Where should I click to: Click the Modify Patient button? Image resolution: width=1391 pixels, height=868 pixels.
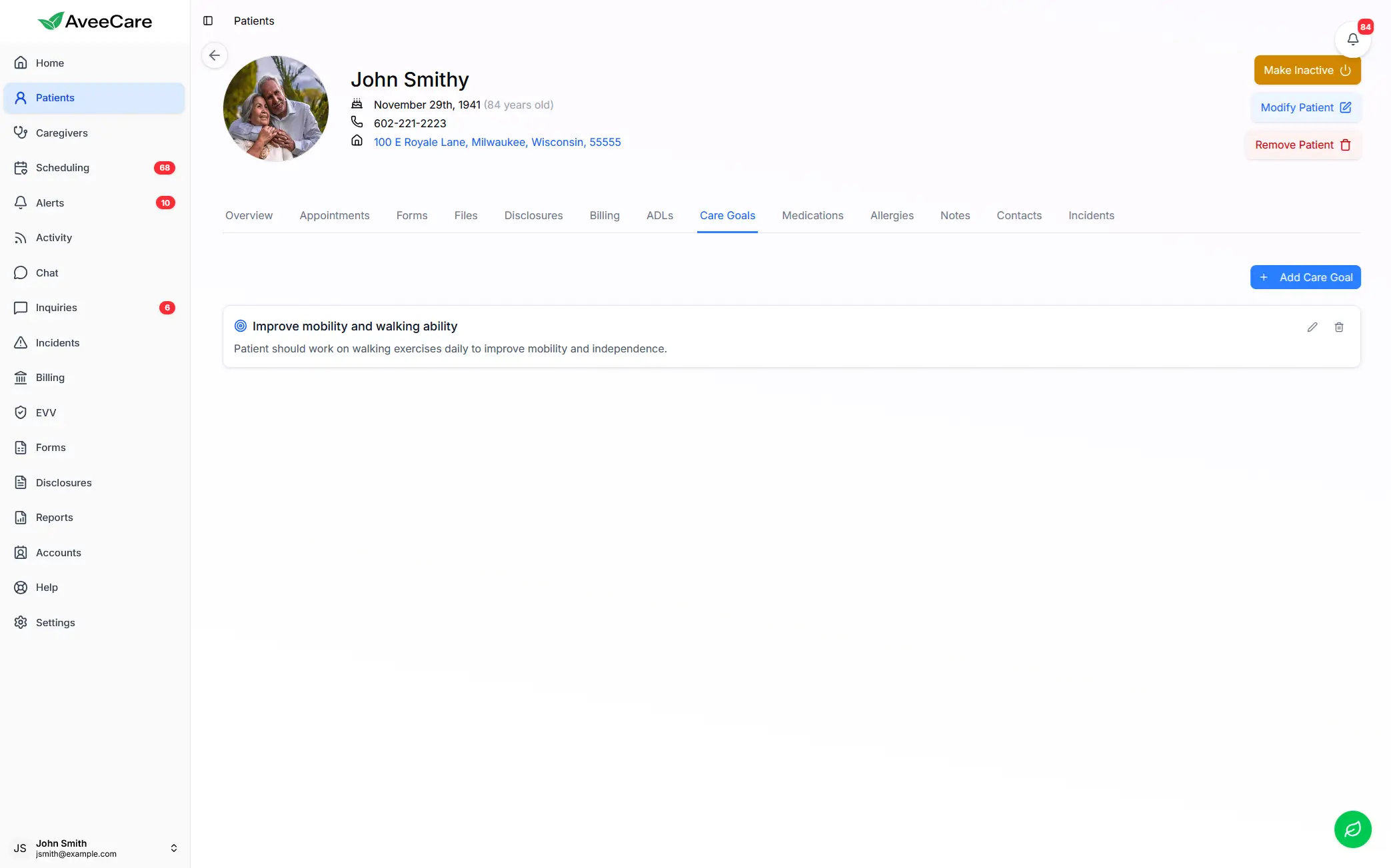click(1306, 107)
